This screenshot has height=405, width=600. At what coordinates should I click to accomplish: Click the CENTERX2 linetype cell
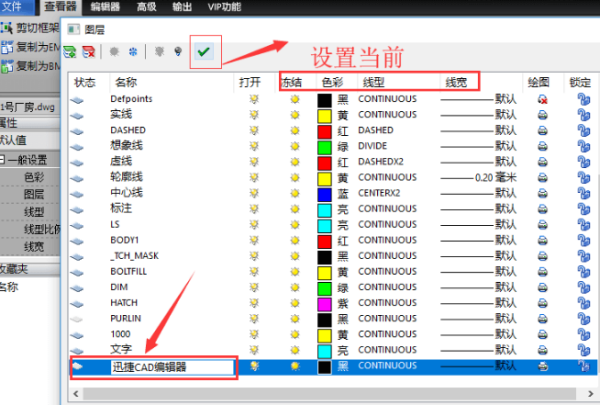coord(379,193)
